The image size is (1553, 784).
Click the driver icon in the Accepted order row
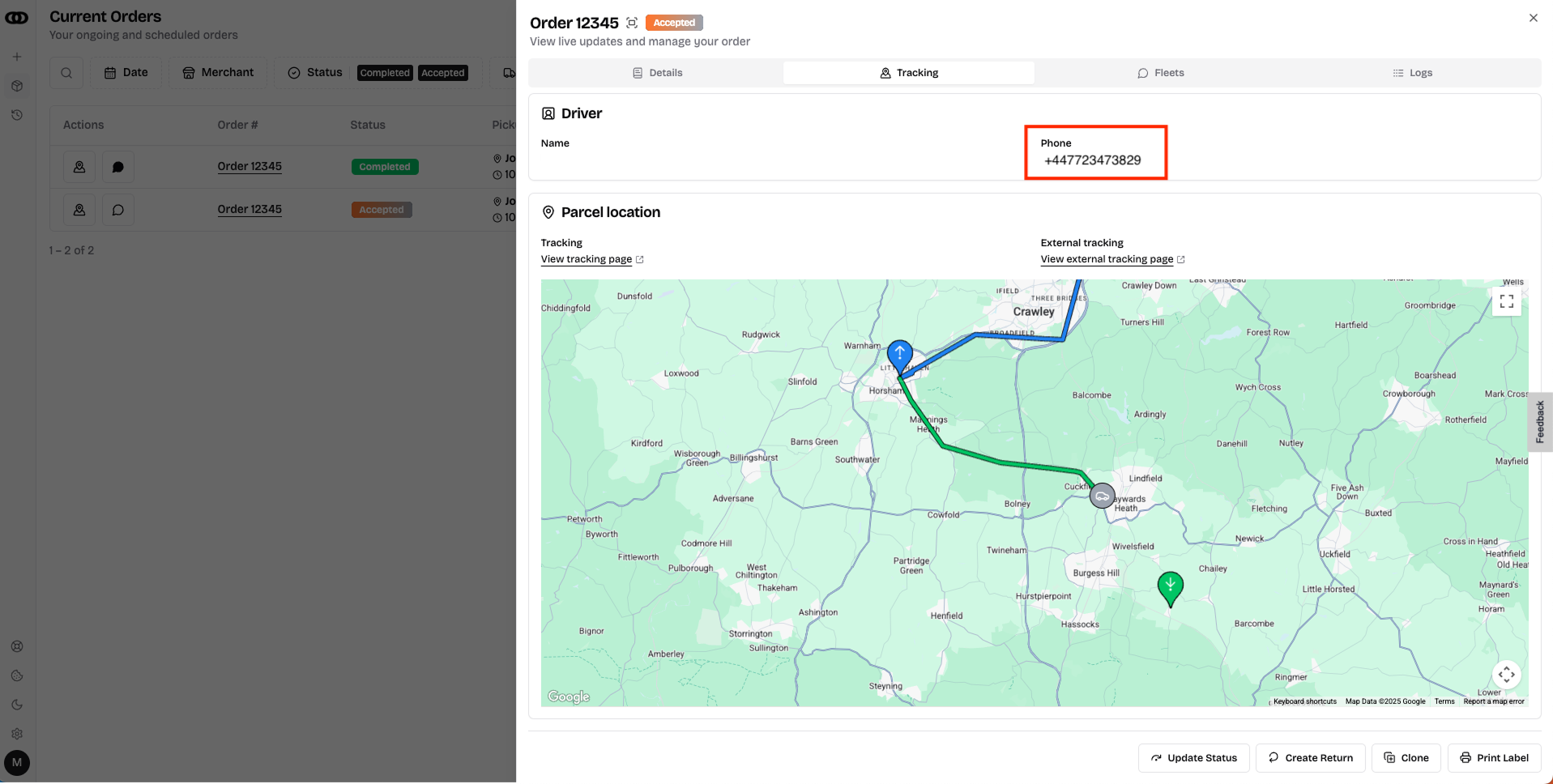[79, 210]
